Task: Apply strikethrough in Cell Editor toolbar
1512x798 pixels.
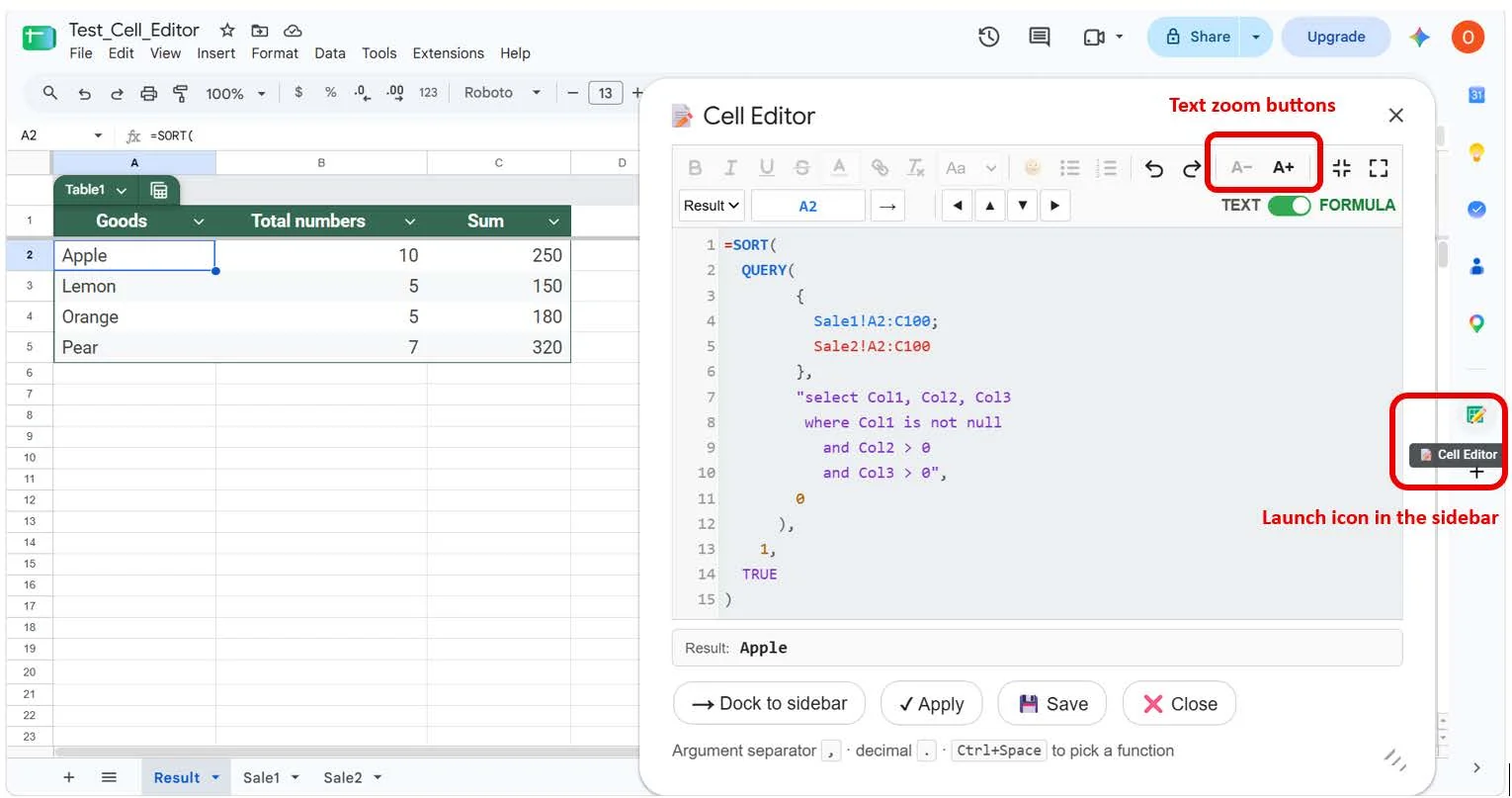Action: tap(801, 168)
